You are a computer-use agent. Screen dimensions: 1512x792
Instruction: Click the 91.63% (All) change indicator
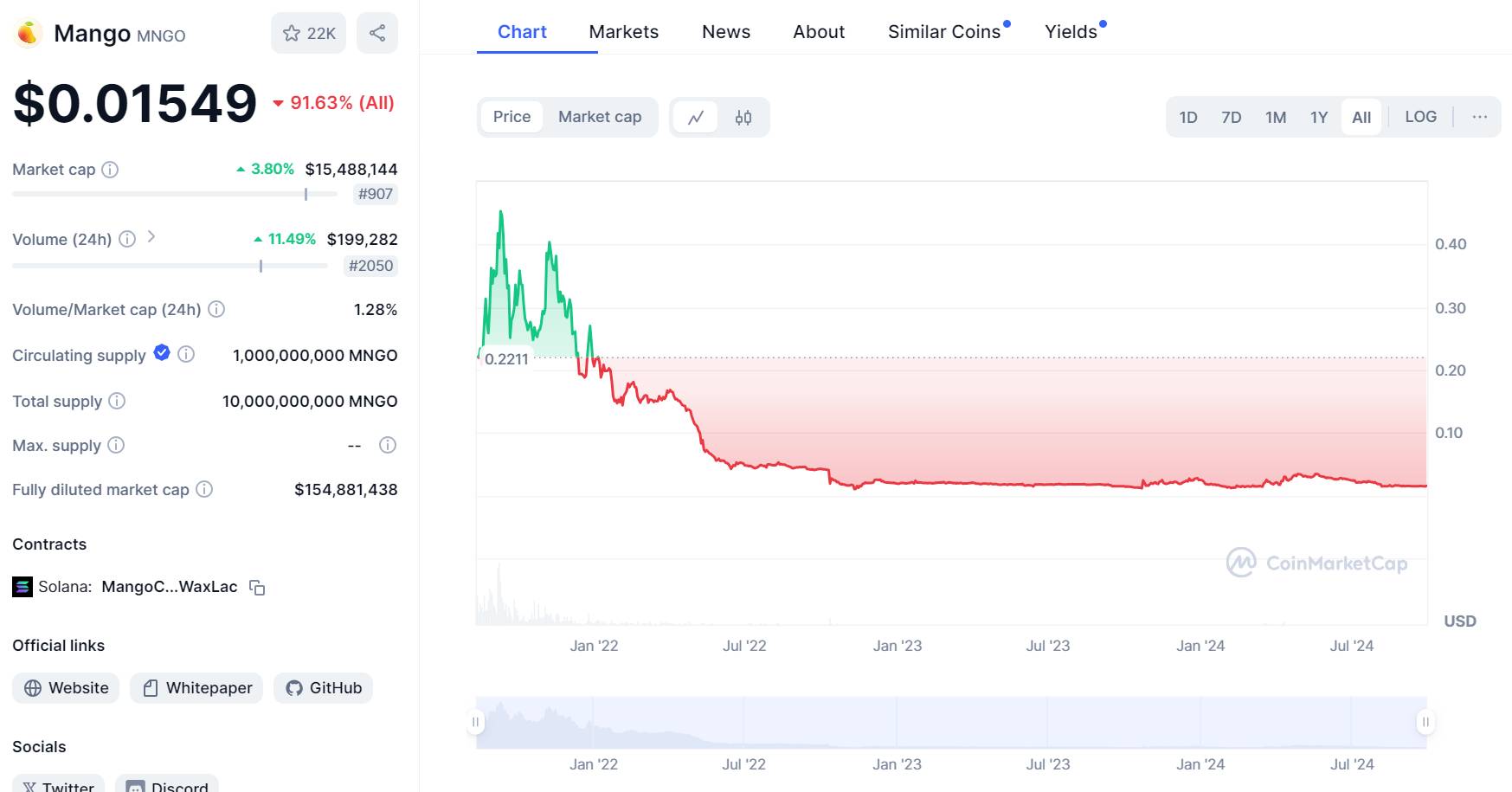tap(334, 103)
